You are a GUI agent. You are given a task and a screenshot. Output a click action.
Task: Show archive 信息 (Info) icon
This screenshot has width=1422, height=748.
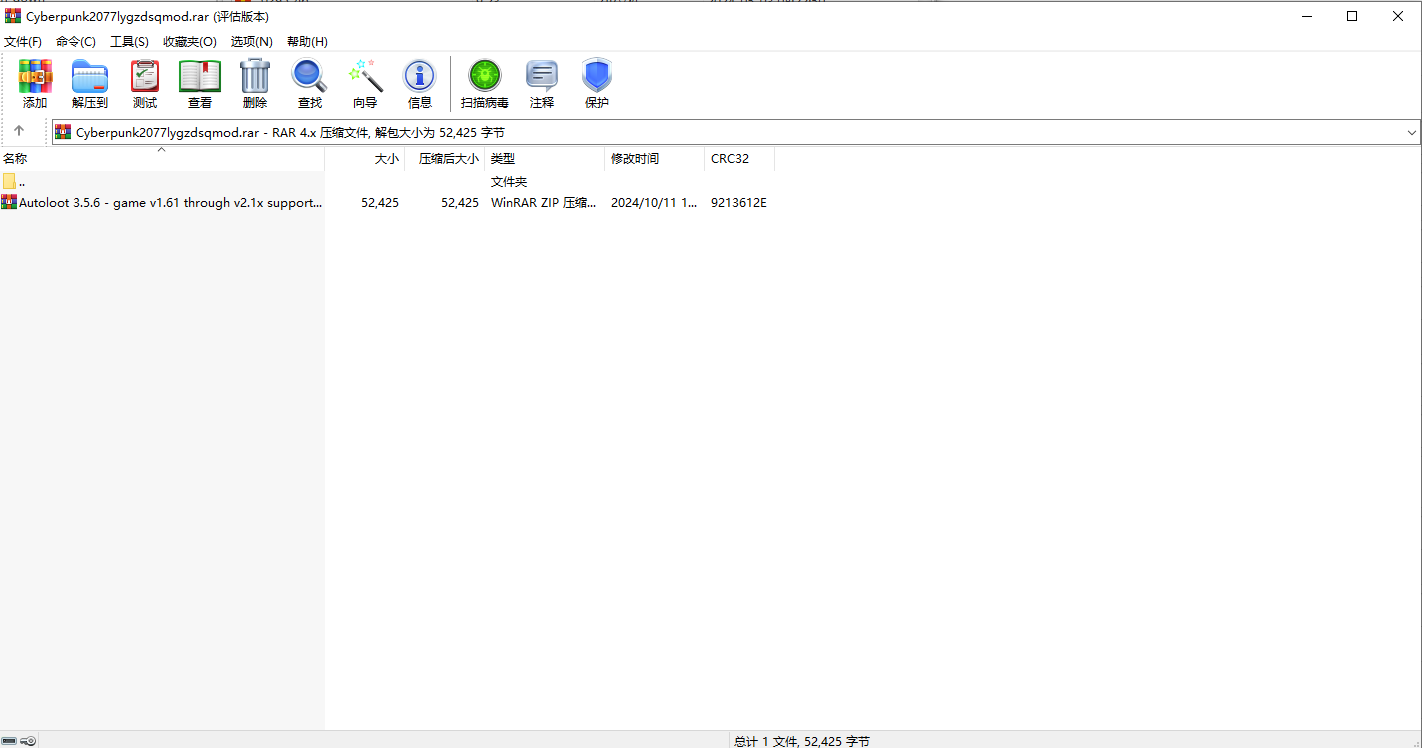[420, 83]
